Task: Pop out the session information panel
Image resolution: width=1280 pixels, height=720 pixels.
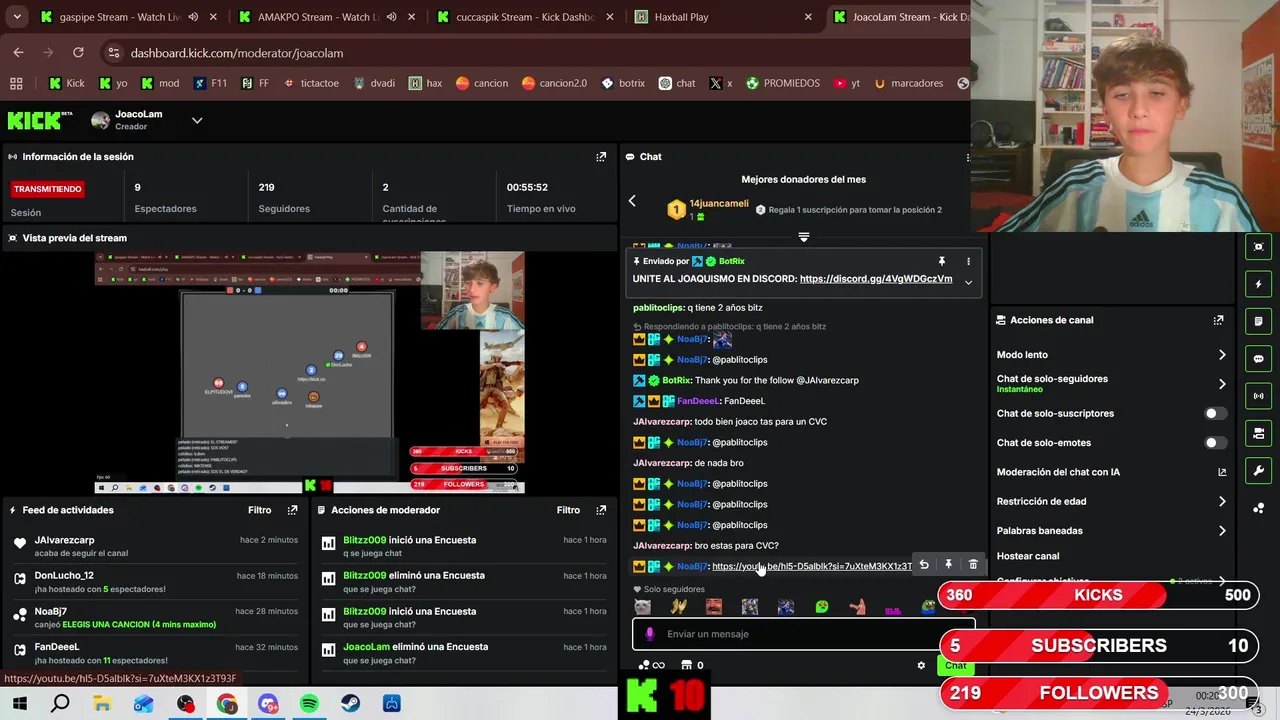Action: tap(601, 157)
